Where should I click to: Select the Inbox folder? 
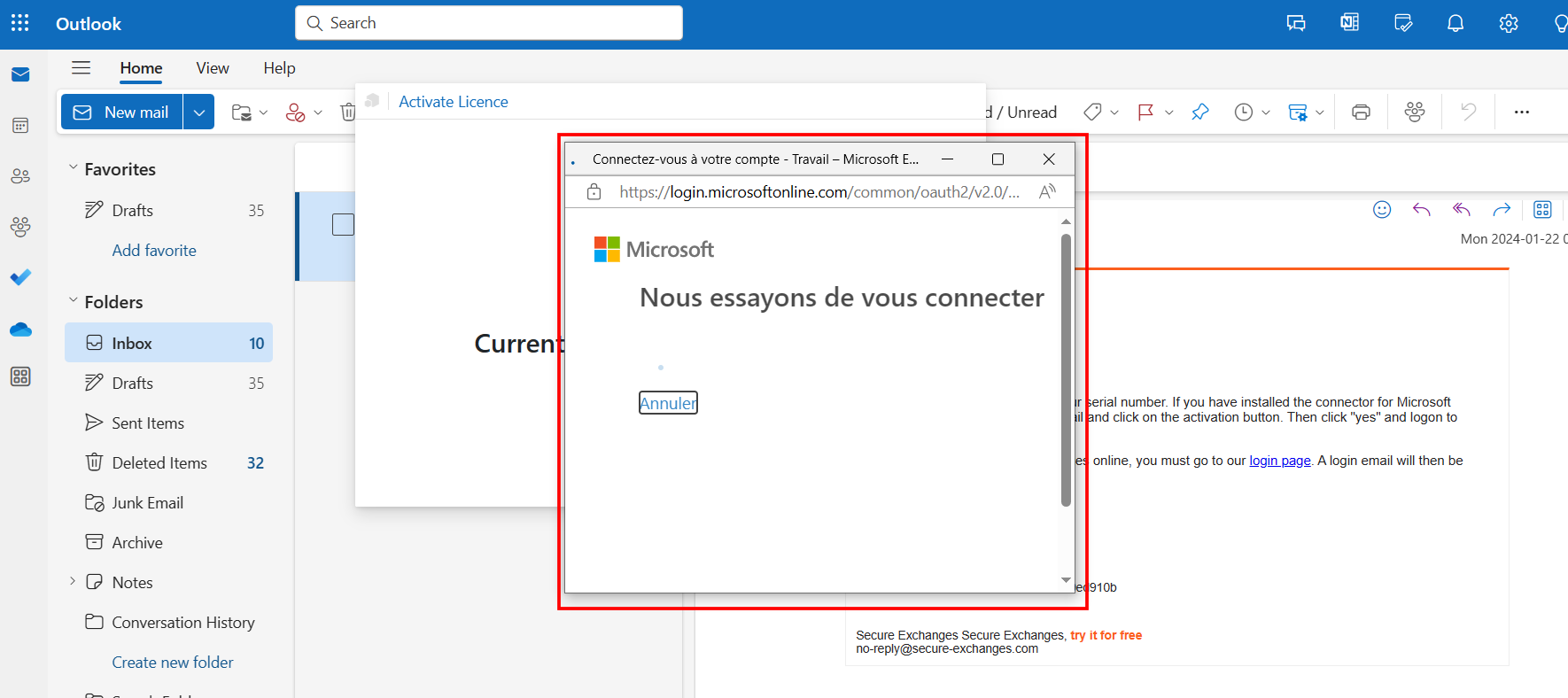click(x=168, y=343)
